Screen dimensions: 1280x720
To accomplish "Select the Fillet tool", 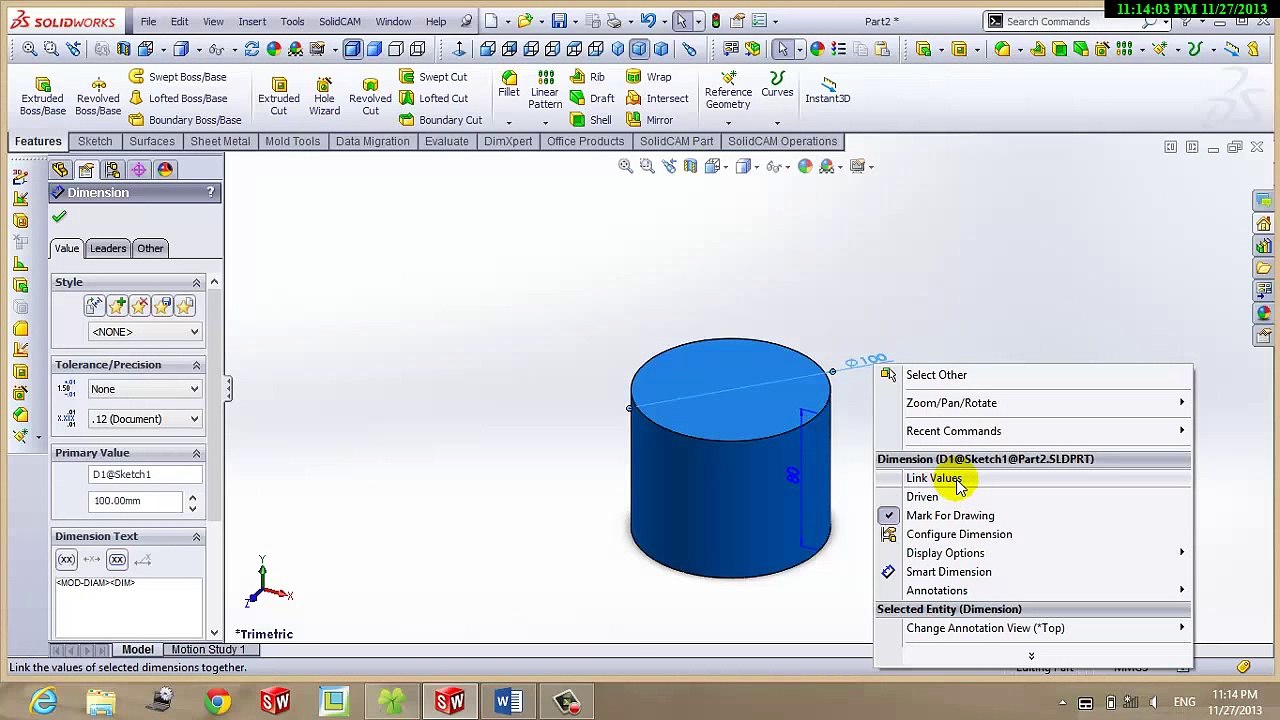I will pos(509,85).
